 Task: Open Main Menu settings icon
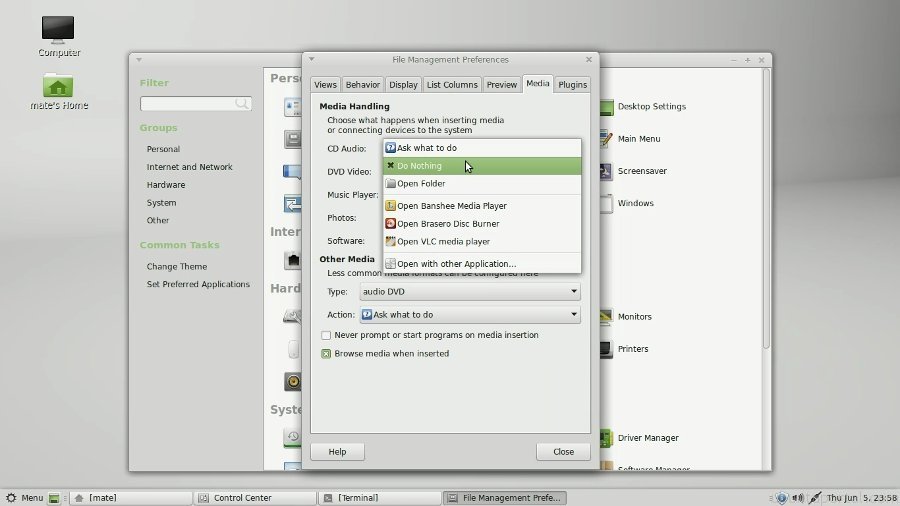(606, 139)
